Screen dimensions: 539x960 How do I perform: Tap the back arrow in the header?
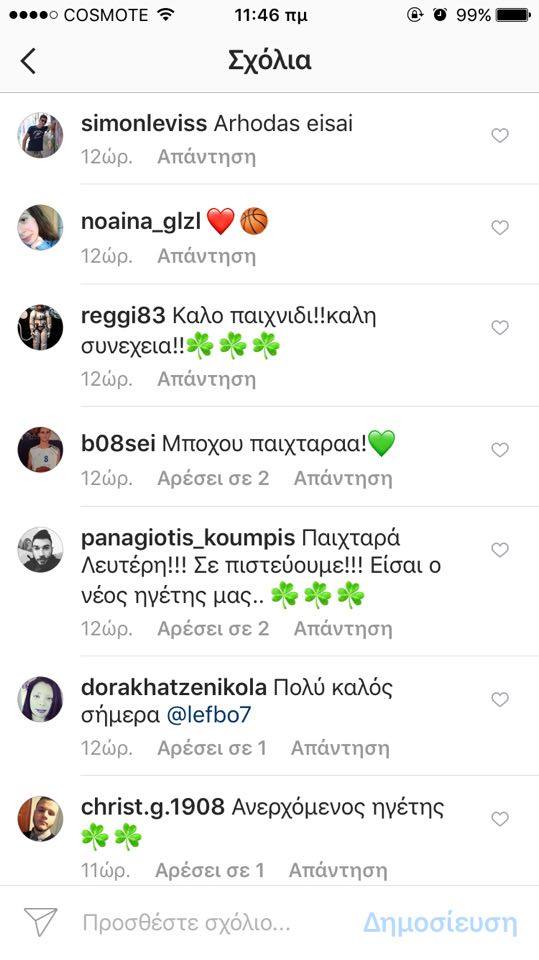point(28,61)
